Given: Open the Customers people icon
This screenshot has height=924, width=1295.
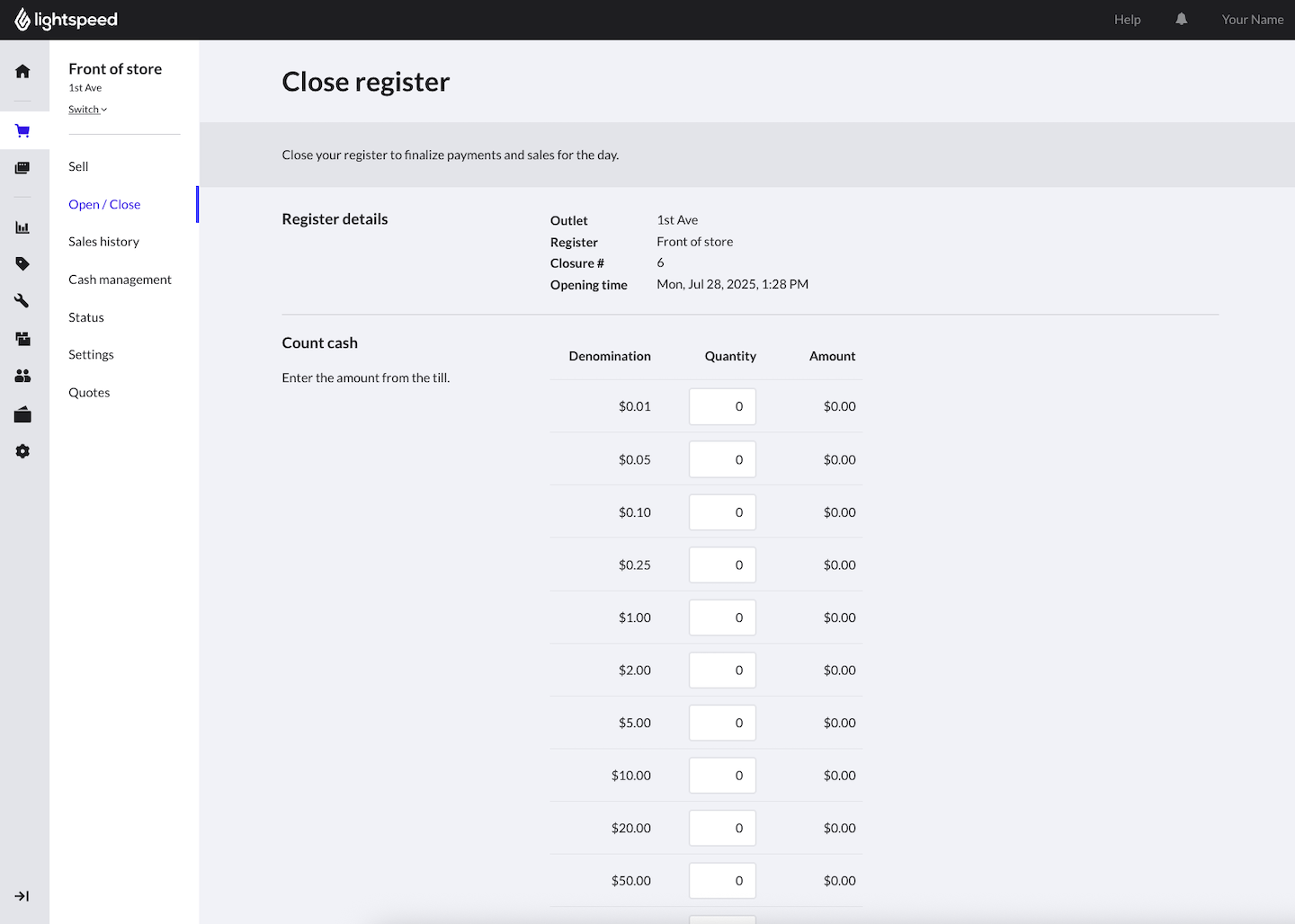Looking at the screenshot, I should pos(22,377).
